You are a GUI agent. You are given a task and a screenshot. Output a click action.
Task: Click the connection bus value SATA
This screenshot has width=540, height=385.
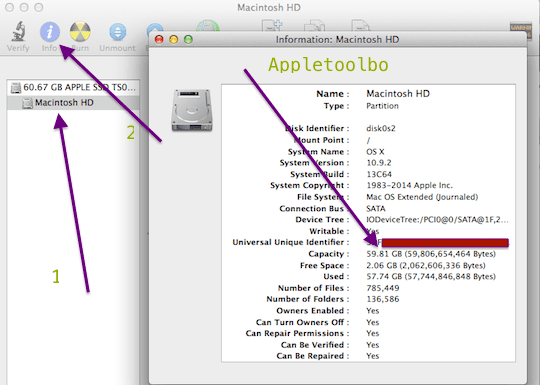click(x=376, y=208)
